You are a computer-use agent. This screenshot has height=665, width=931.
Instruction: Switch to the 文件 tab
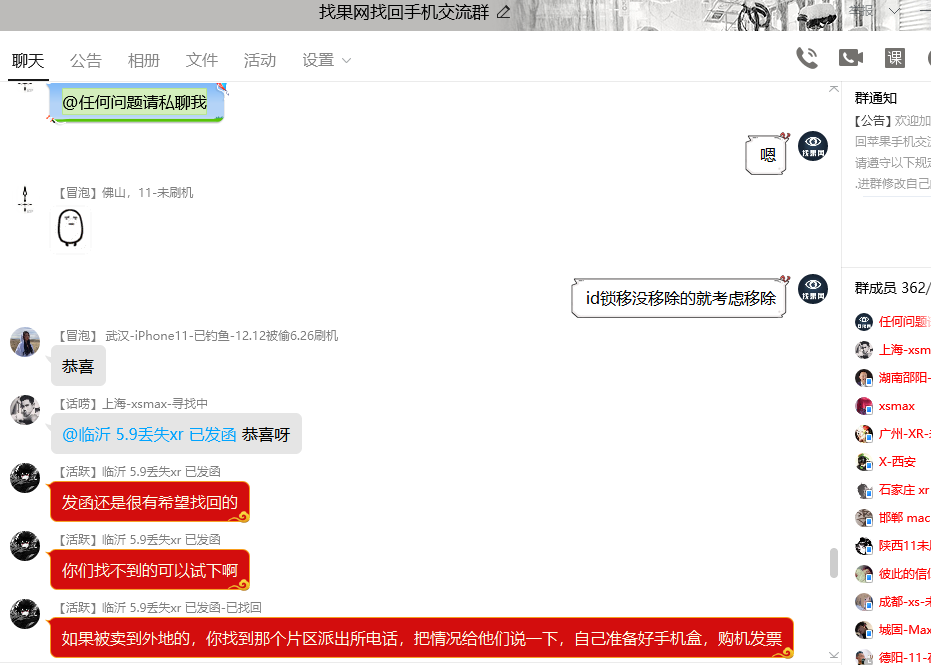click(x=202, y=61)
